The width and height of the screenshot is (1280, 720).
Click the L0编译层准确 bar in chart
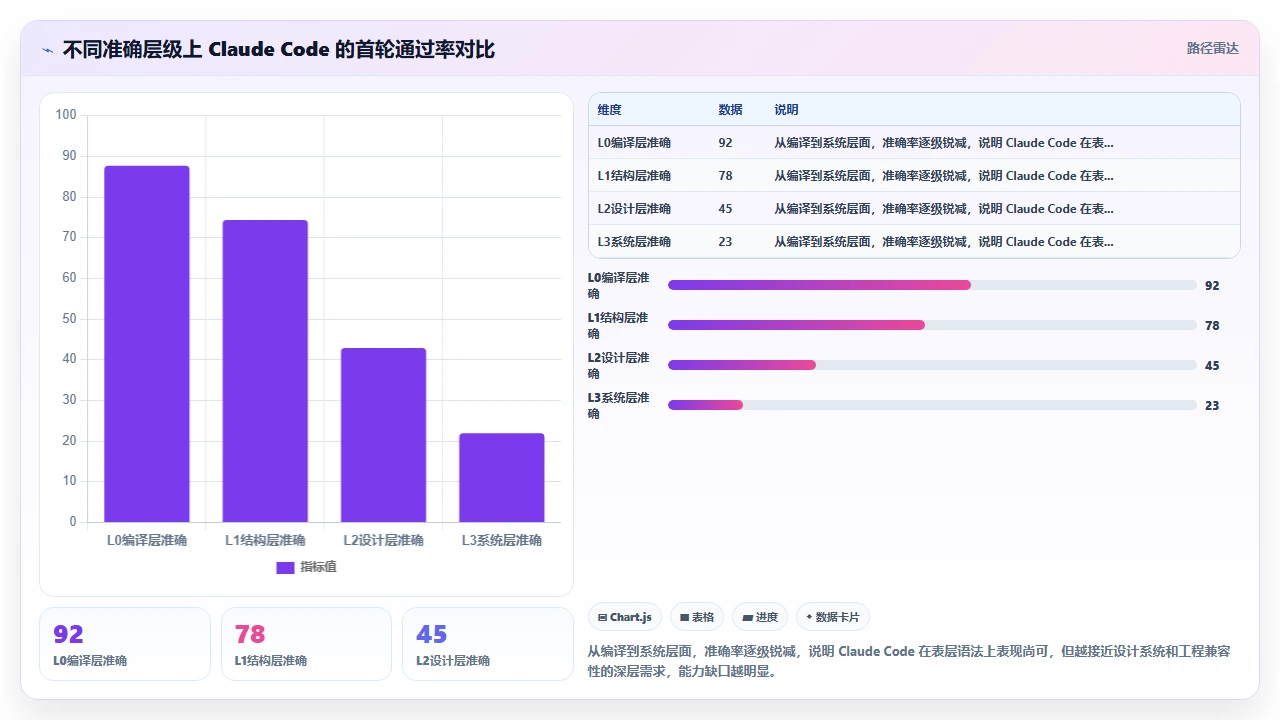147,344
